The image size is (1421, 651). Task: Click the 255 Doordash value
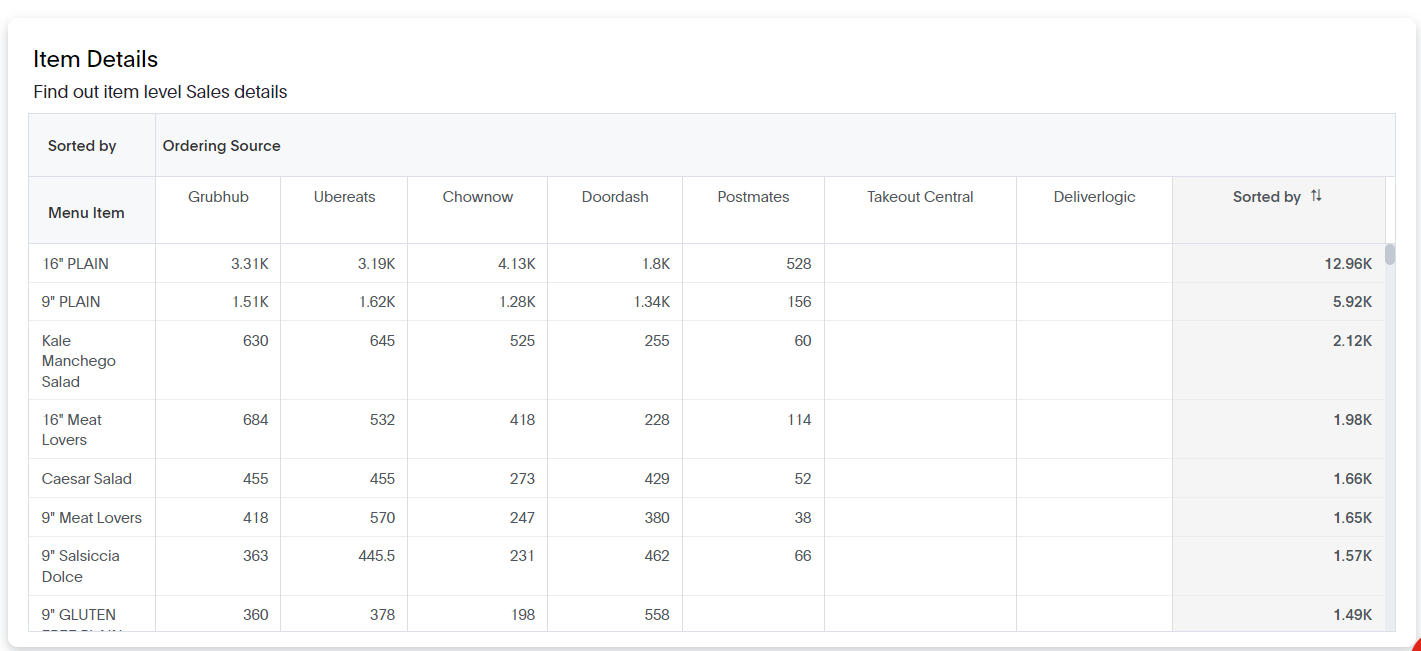[657, 341]
